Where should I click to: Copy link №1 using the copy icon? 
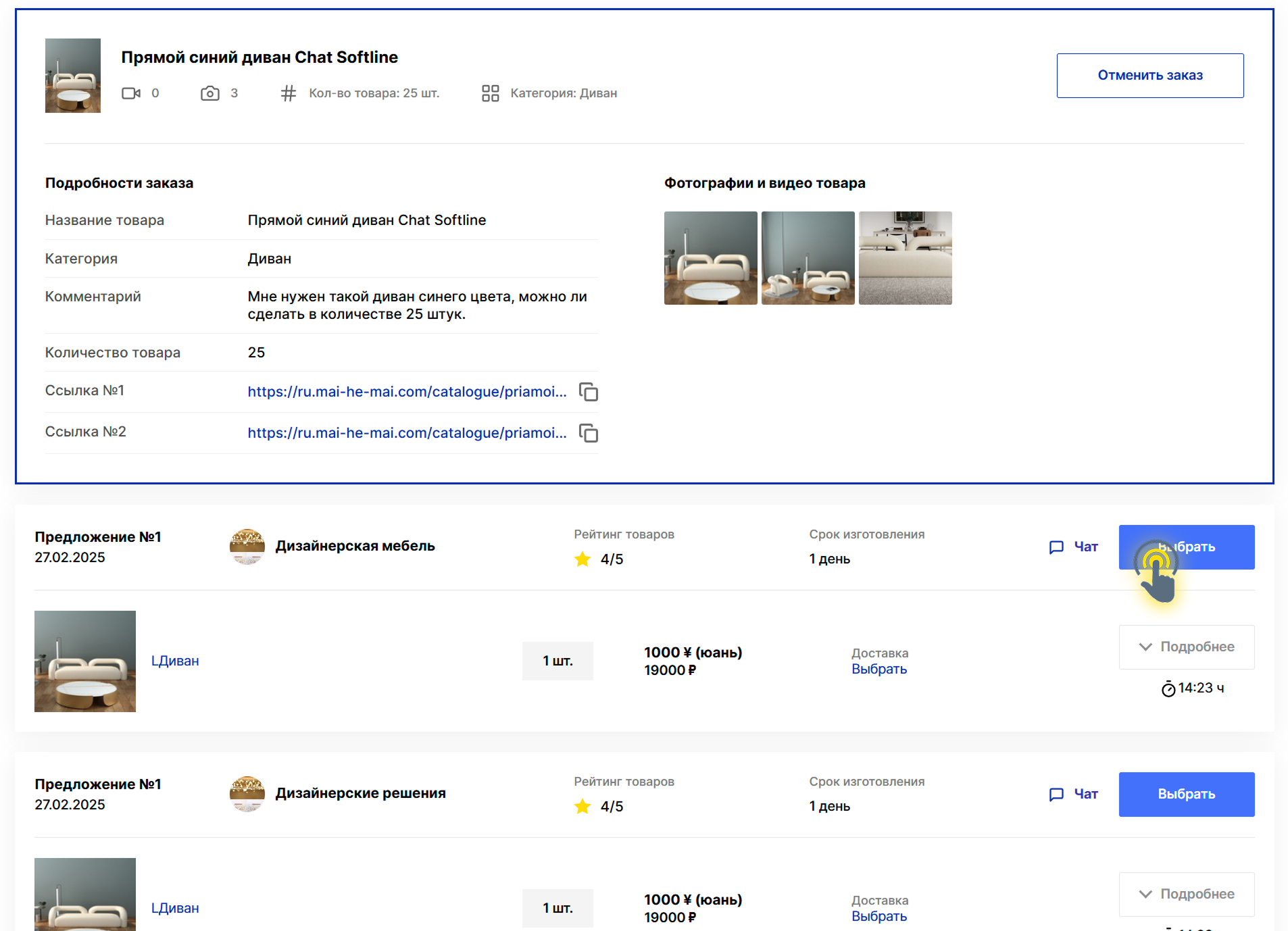[x=588, y=392]
